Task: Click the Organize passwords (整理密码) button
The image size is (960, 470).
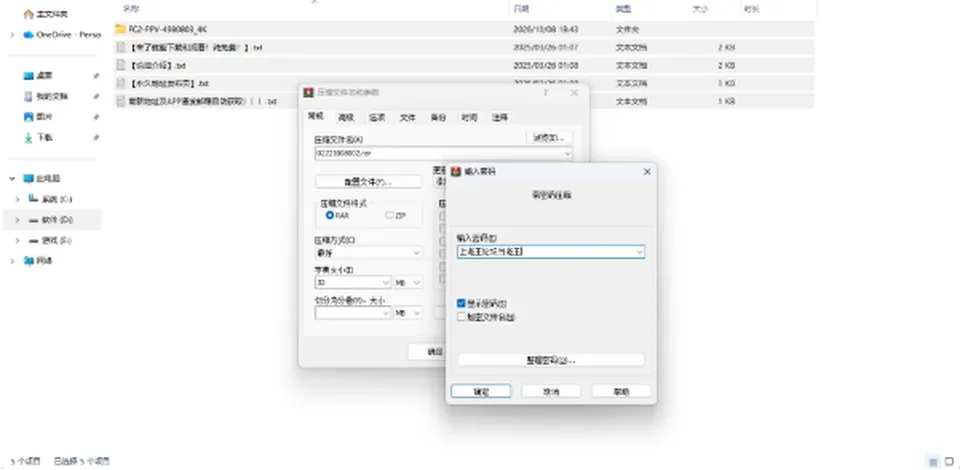Action: 551,360
